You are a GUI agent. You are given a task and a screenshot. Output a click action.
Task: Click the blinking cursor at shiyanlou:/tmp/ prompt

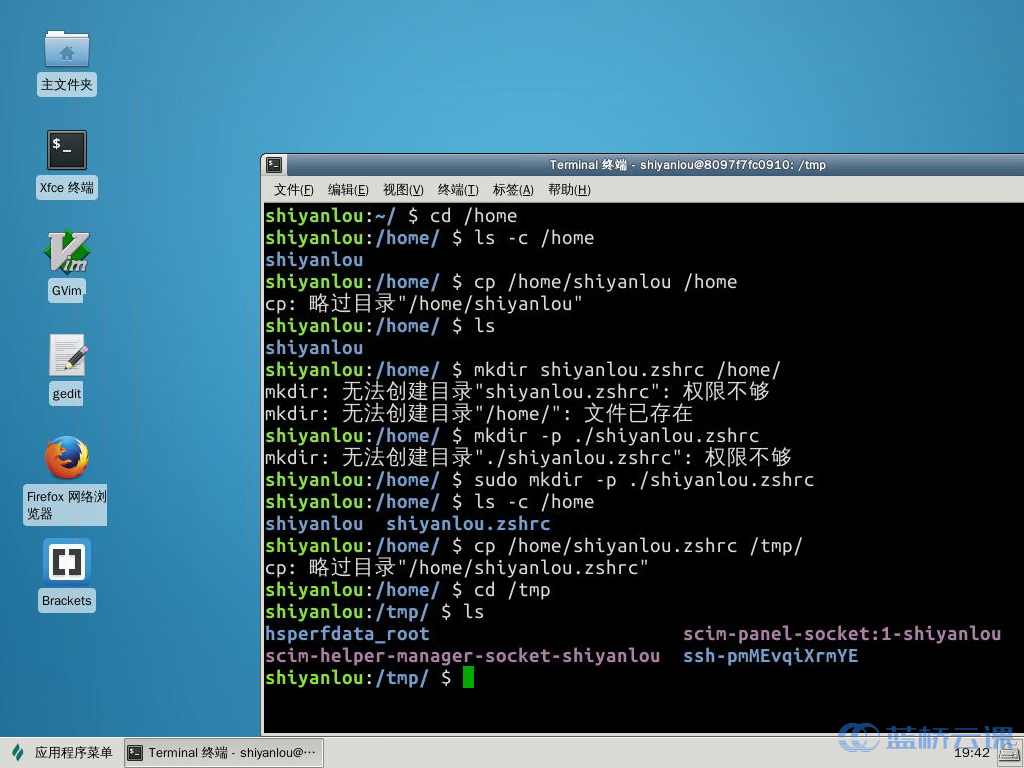coord(466,677)
